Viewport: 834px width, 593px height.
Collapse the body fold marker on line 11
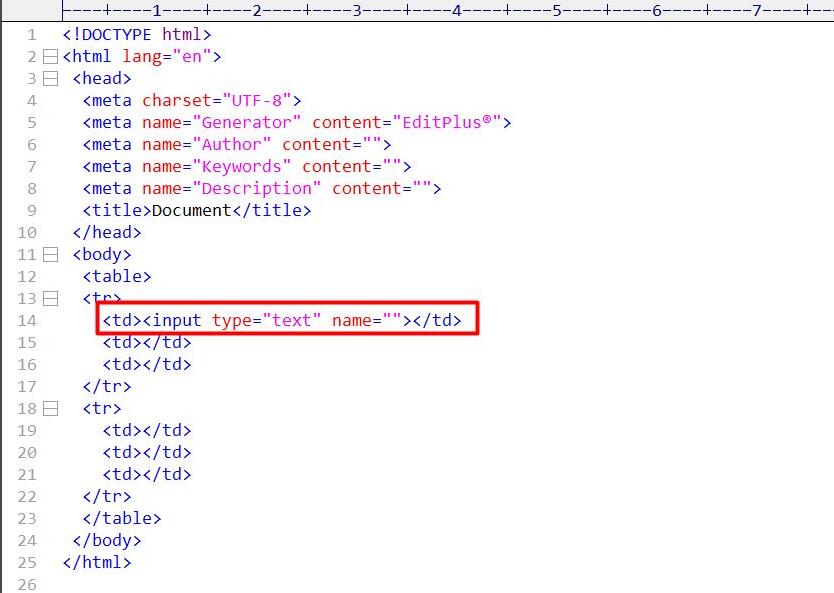tap(50, 255)
